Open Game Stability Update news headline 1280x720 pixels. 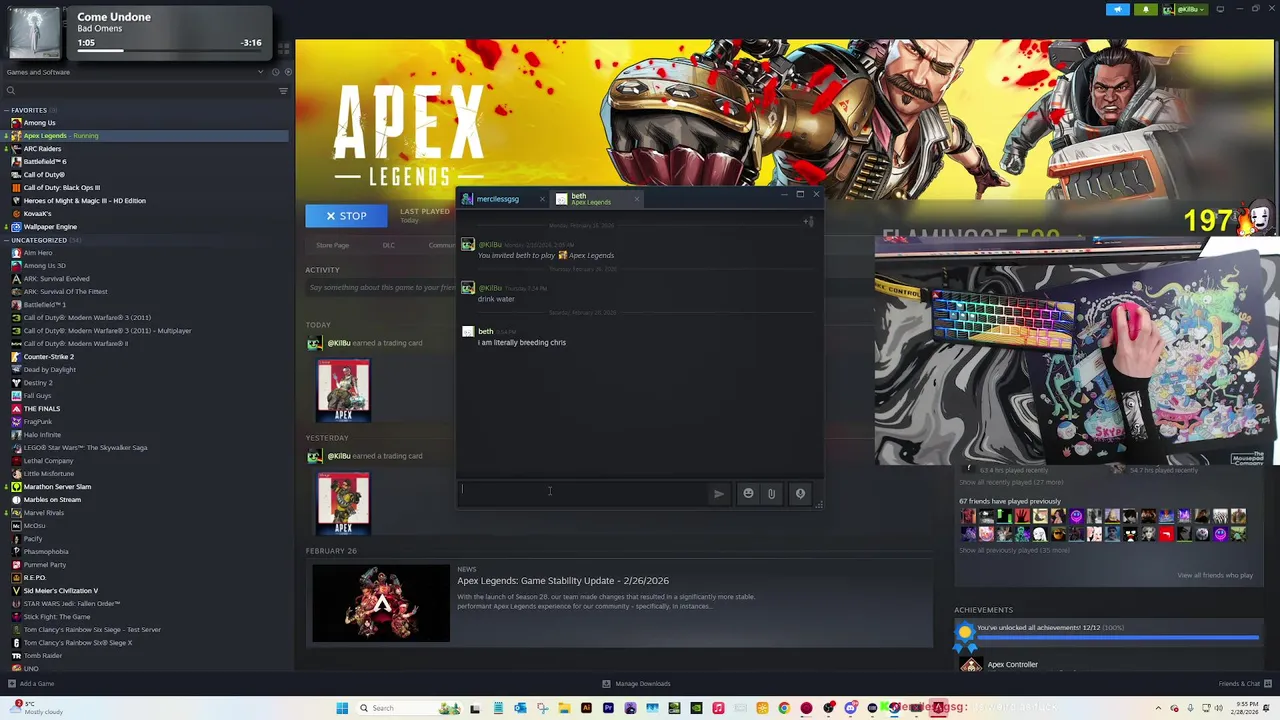pyautogui.click(x=563, y=581)
